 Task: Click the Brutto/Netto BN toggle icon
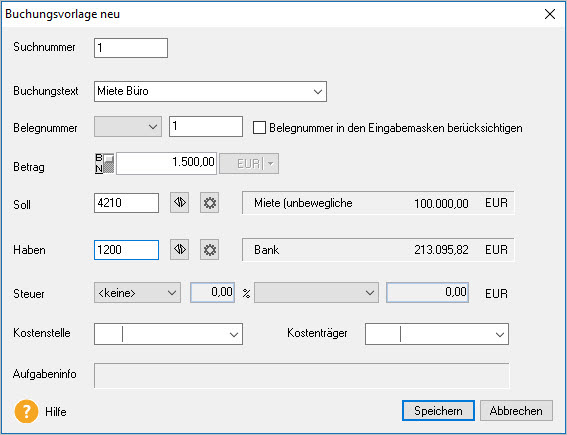coord(105,163)
